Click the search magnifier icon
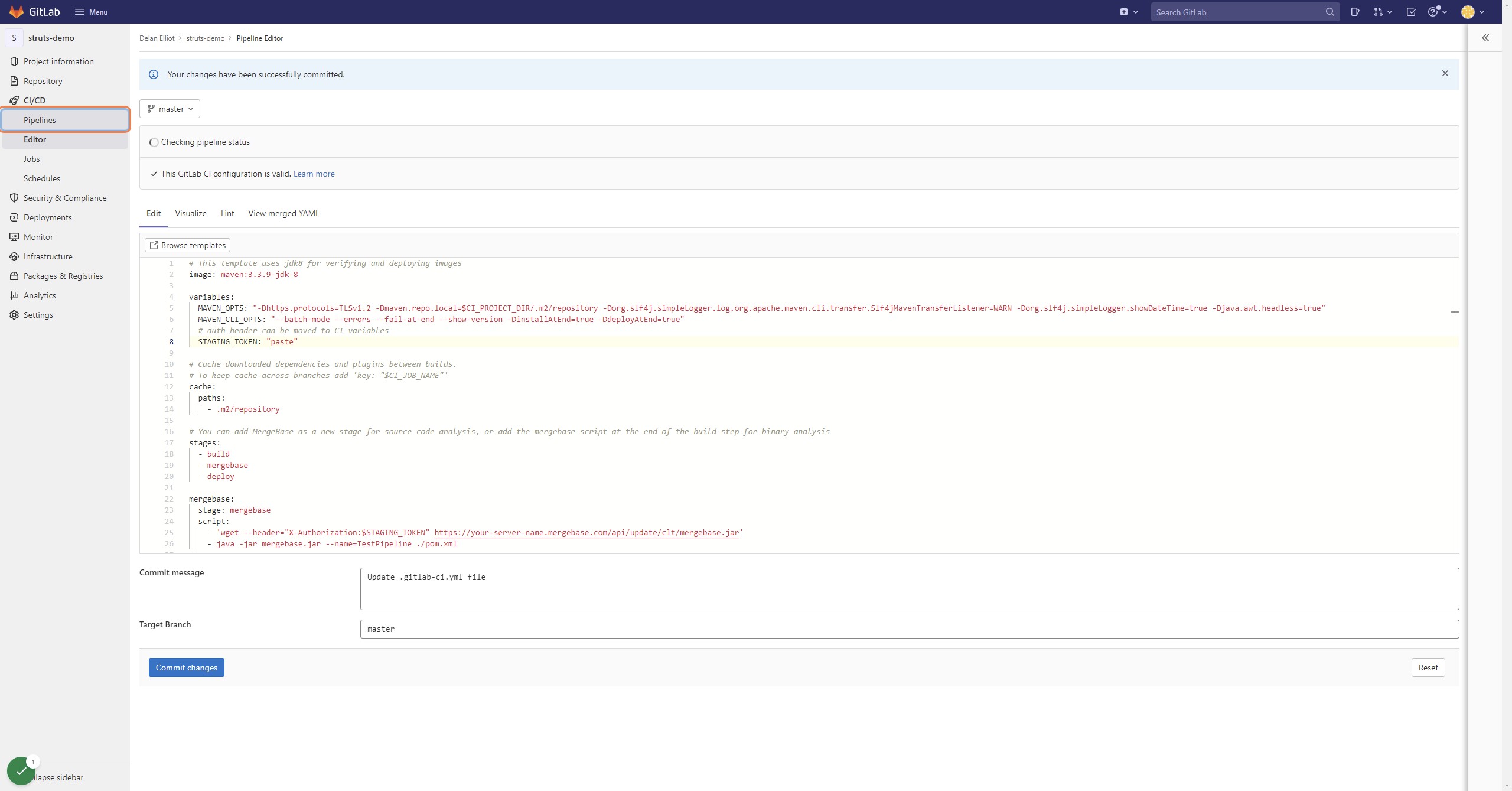The height and width of the screenshot is (791, 1512). 1329,12
